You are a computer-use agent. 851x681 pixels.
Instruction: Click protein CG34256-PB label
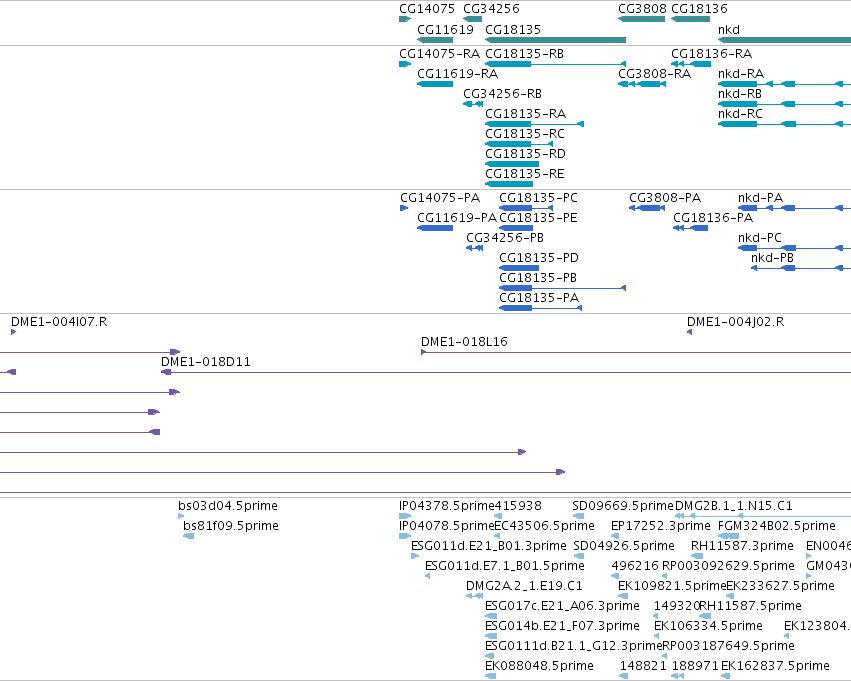505,238
